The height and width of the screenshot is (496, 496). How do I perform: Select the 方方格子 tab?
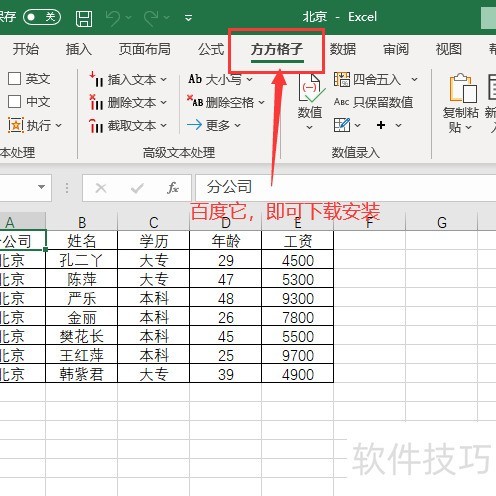pos(277,49)
